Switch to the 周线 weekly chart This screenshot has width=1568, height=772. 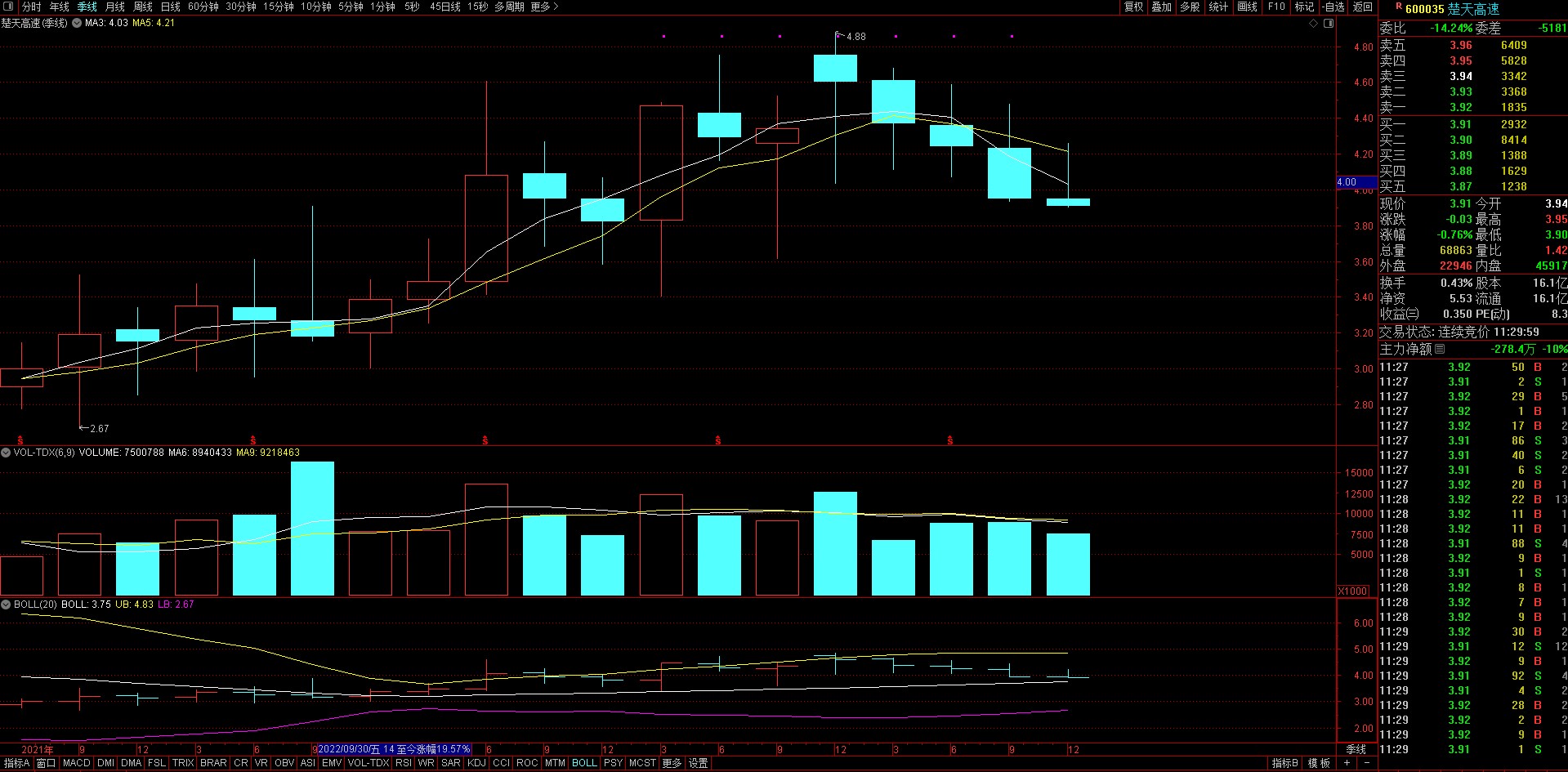(142, 7)
